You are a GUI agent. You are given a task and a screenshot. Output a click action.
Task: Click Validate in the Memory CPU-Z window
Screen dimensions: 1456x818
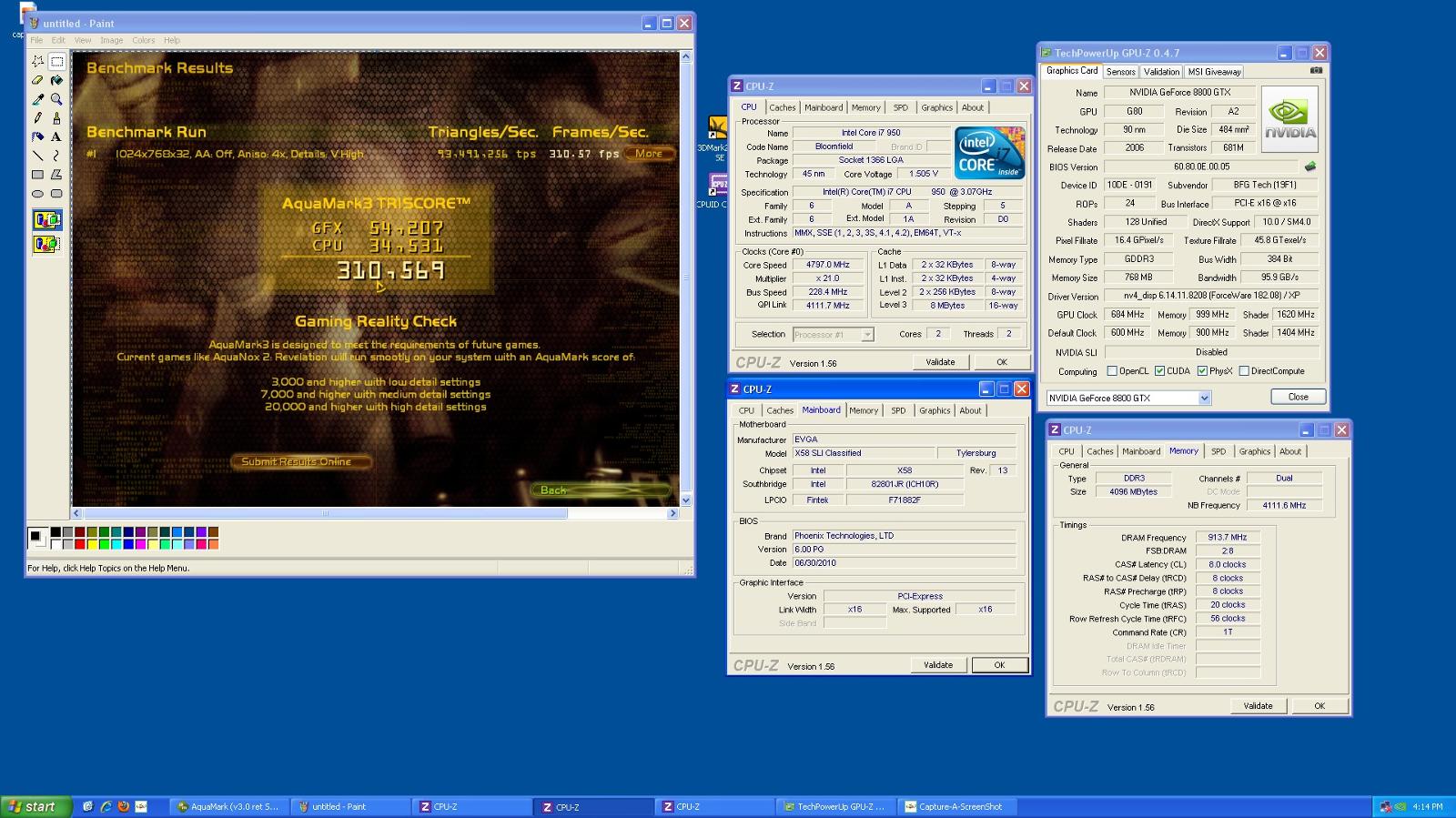point(1258,706)
